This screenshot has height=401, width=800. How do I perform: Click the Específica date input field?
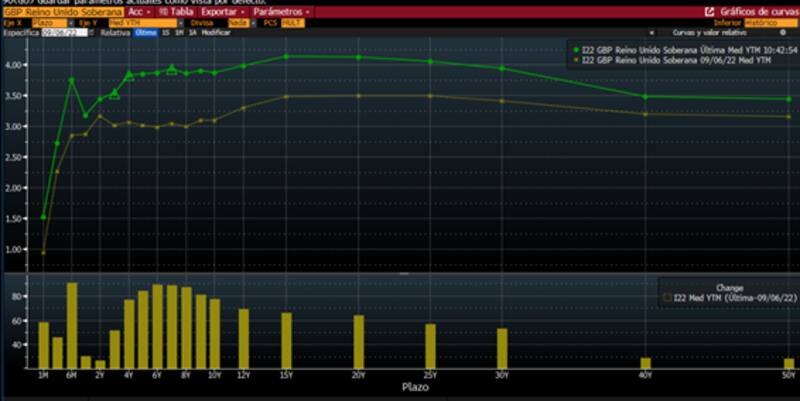[x=64, y=32]
